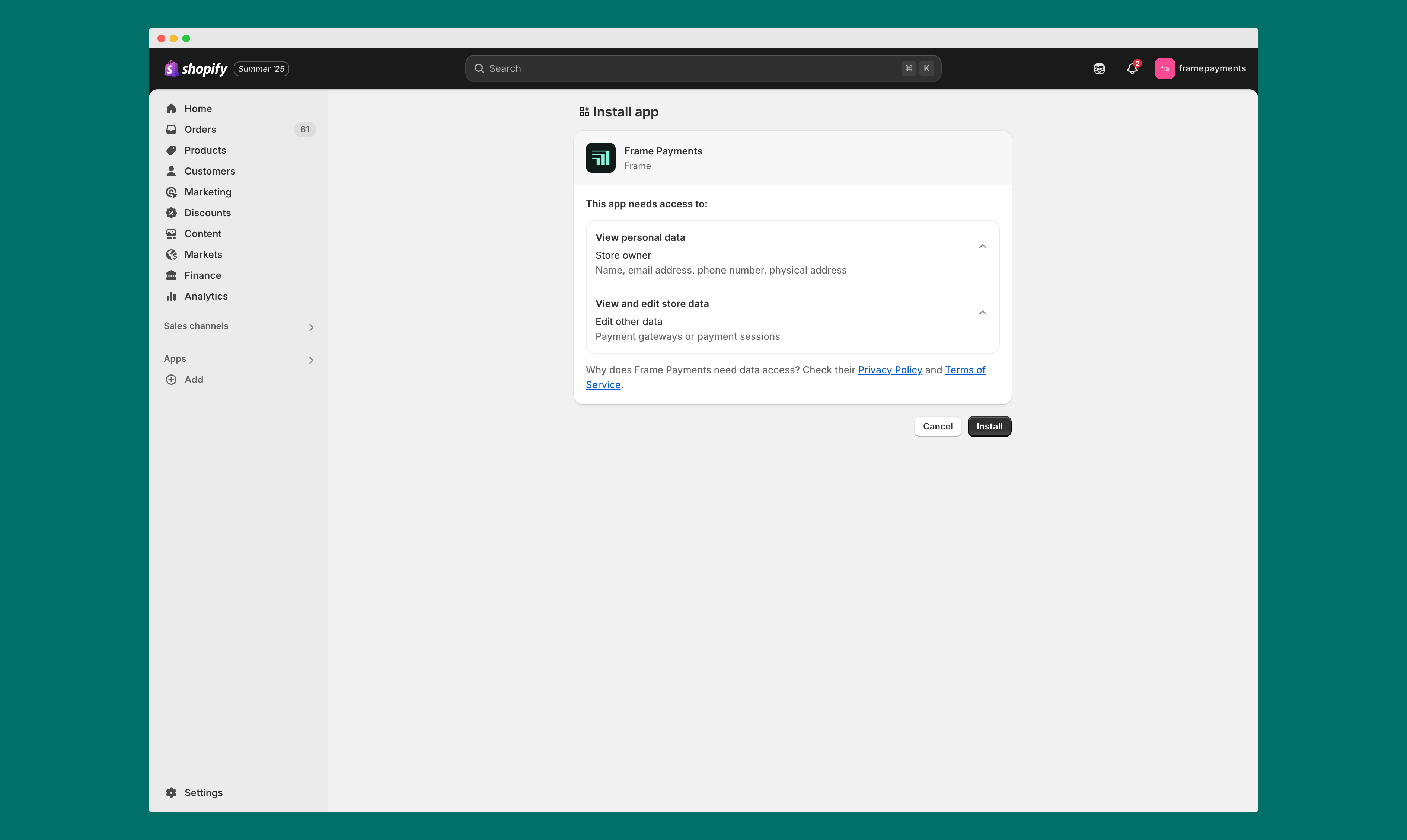The height and width of the screenshot is (840, 1407).
Task: Click the red window close dot
Action: pyautogui.click(x=161, y=38)
